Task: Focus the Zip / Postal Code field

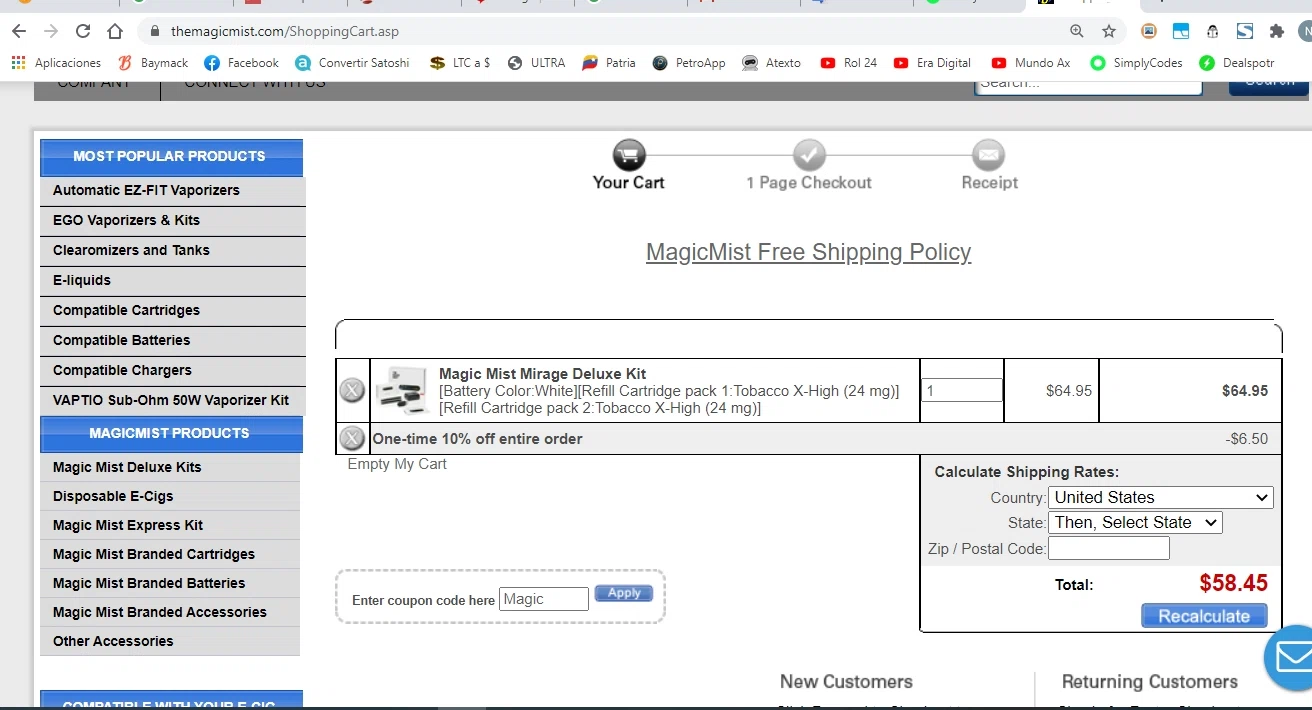Action: pos(1108,548)
